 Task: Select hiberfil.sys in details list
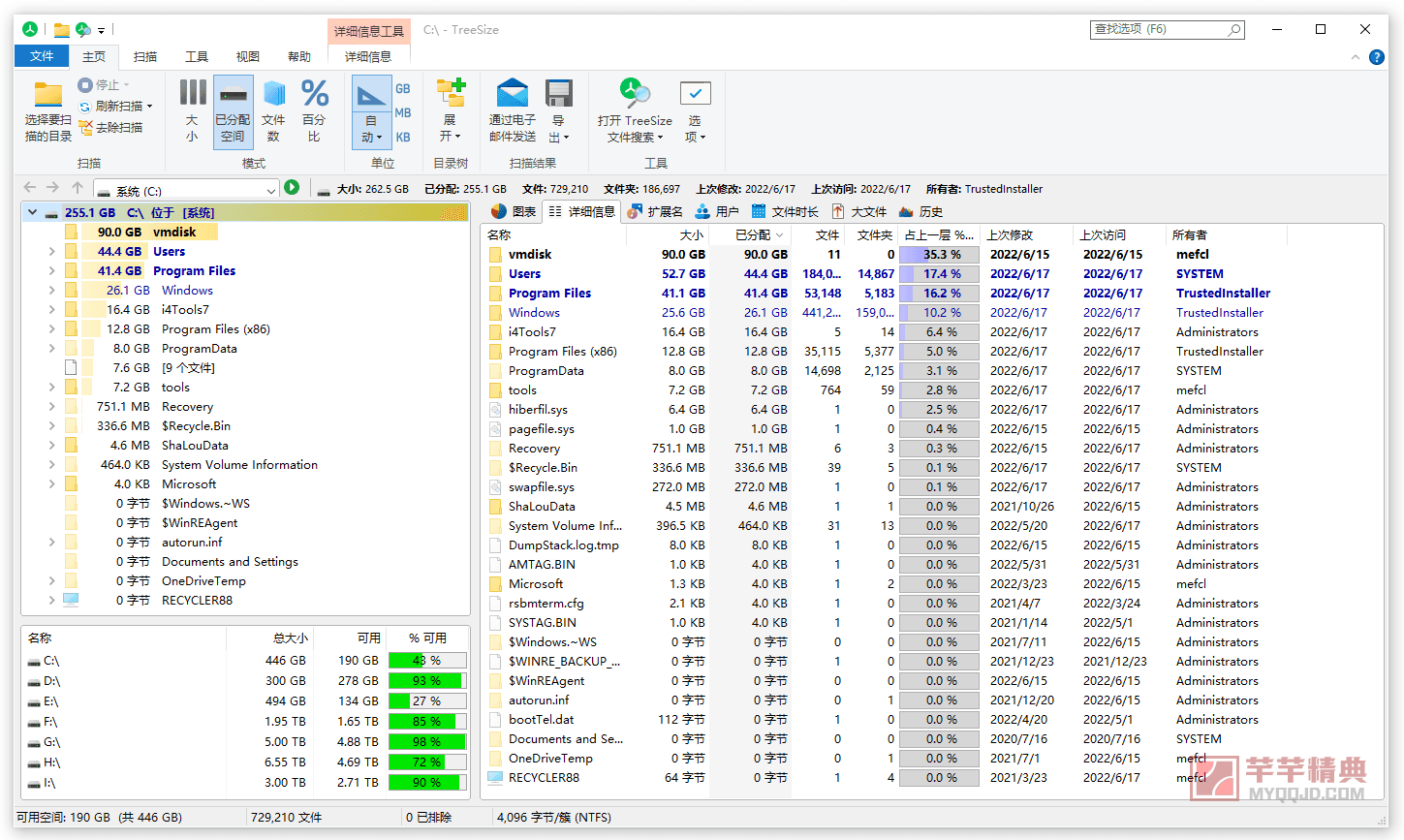click(538, 409)
